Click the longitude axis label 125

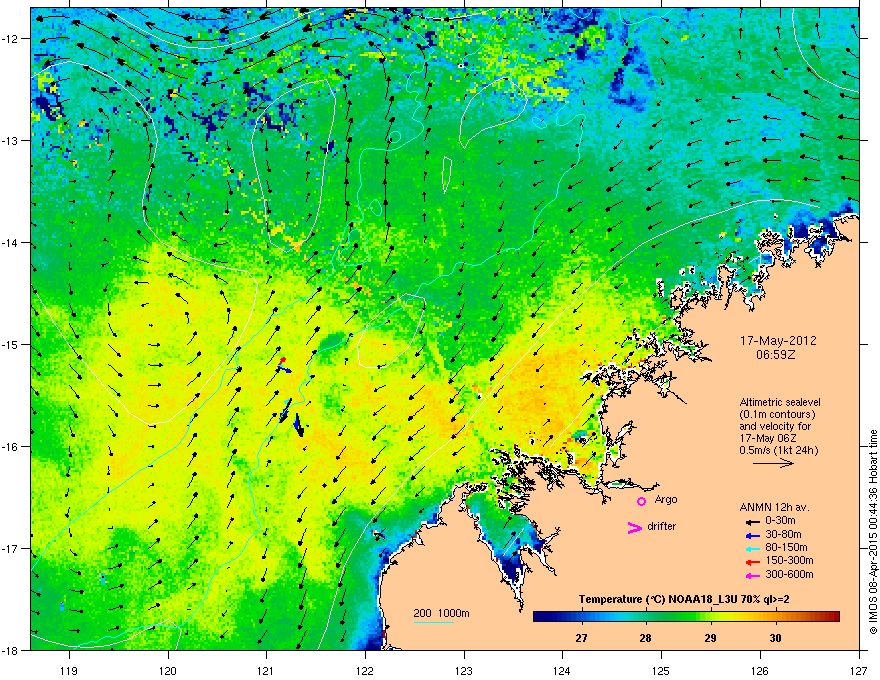pyautogui.click(x=661, y=670)
